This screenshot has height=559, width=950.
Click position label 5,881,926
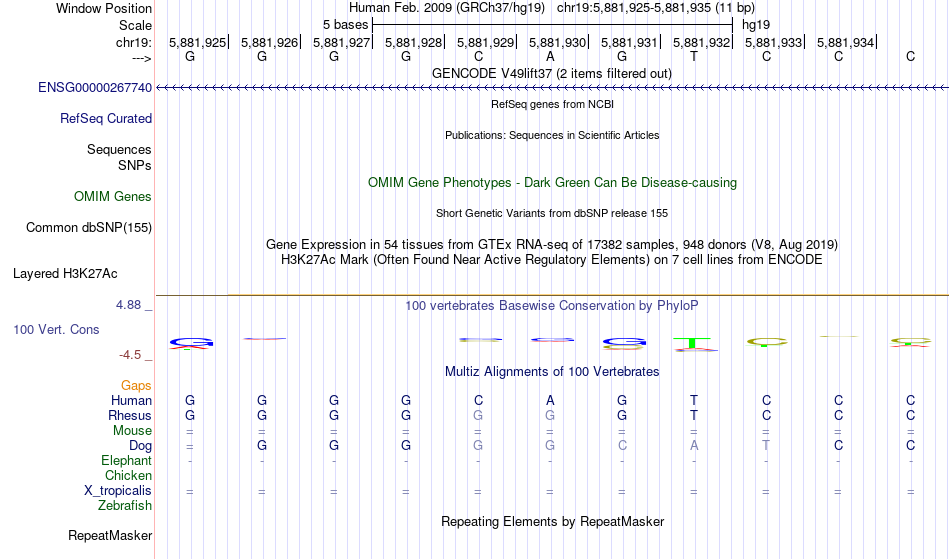270,42
